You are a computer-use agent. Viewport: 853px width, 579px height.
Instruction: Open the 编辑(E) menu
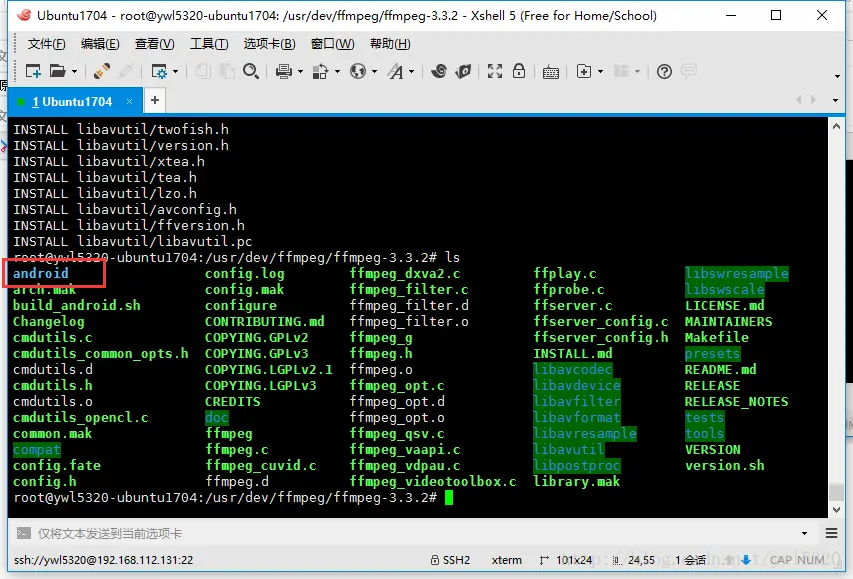(x=100, y=44)
